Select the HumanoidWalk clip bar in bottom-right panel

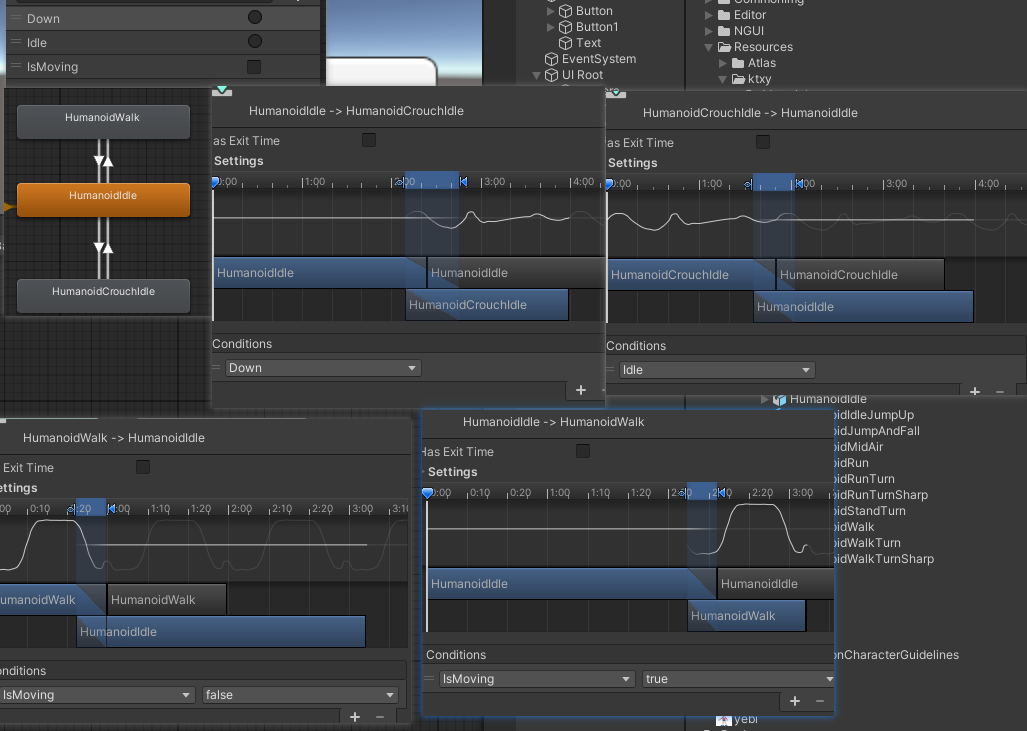(x=747, y=616)
